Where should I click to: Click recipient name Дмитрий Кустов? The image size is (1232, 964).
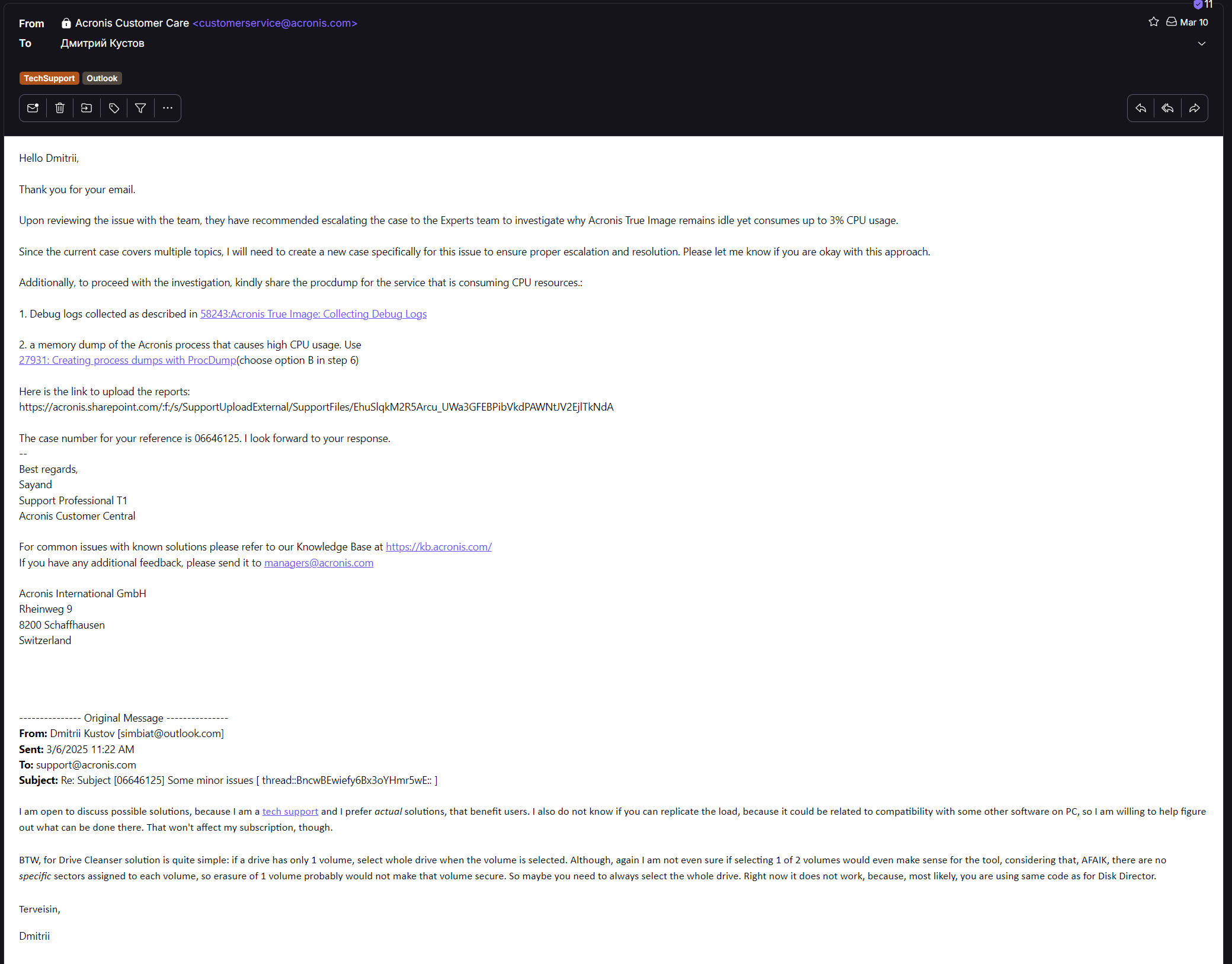pyautogui.click(x=103, y=43)
